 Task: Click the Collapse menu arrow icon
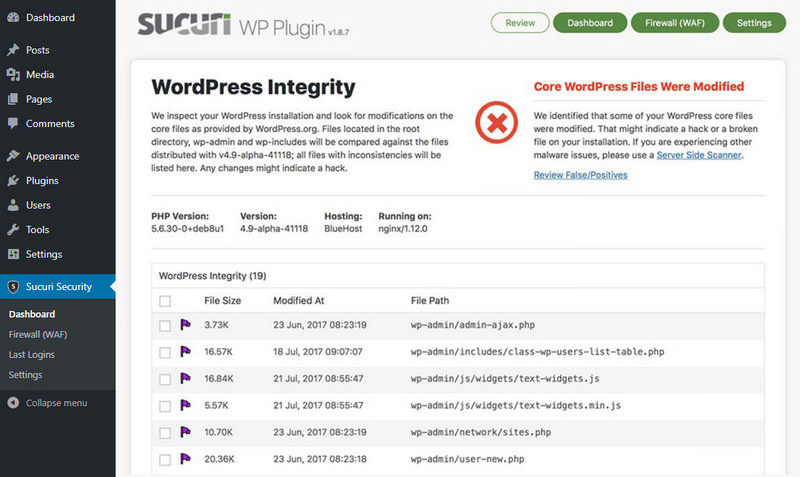coord(13,403)
